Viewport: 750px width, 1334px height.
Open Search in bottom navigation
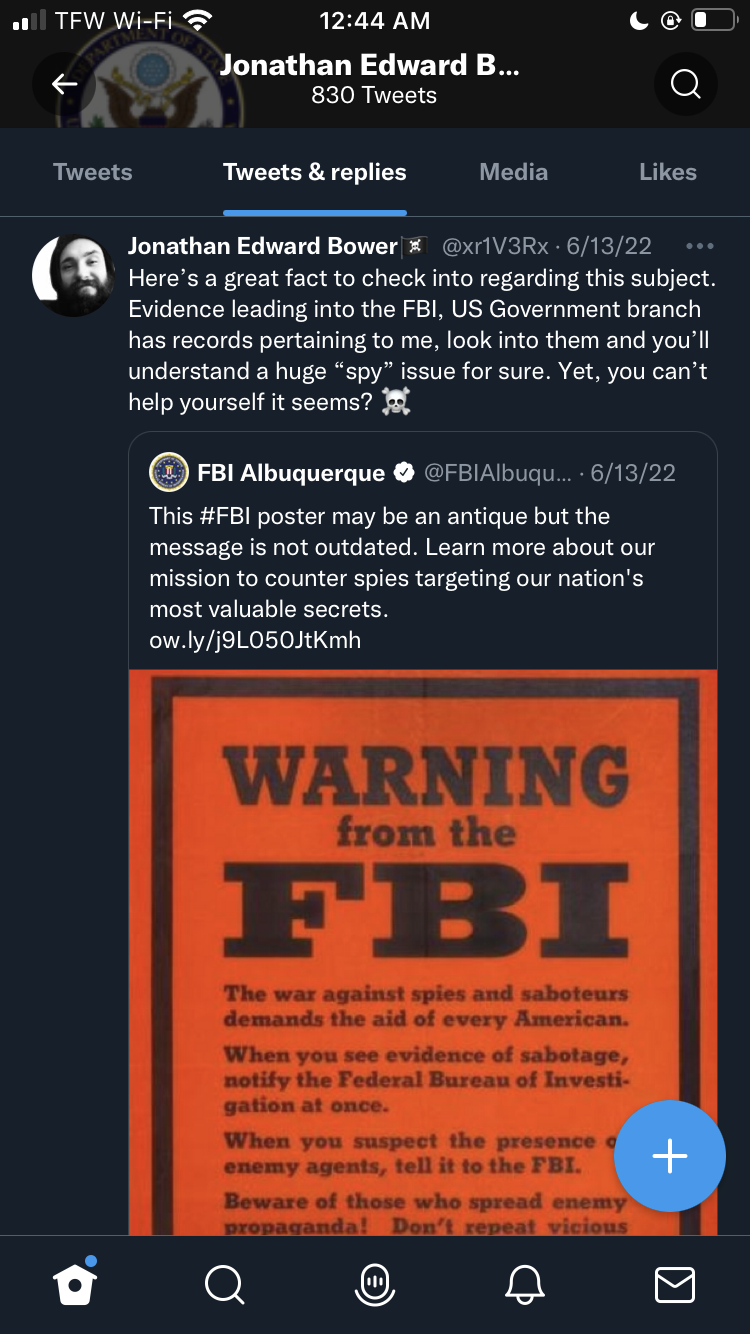(x=224, y=1284)
